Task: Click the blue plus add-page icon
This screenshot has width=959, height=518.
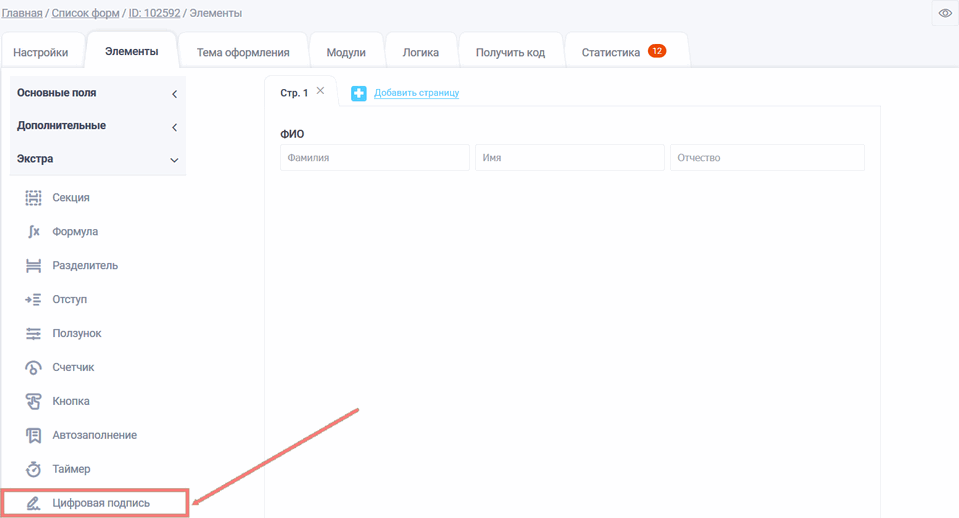Action: pyautogui.click(x=359, y=93)
